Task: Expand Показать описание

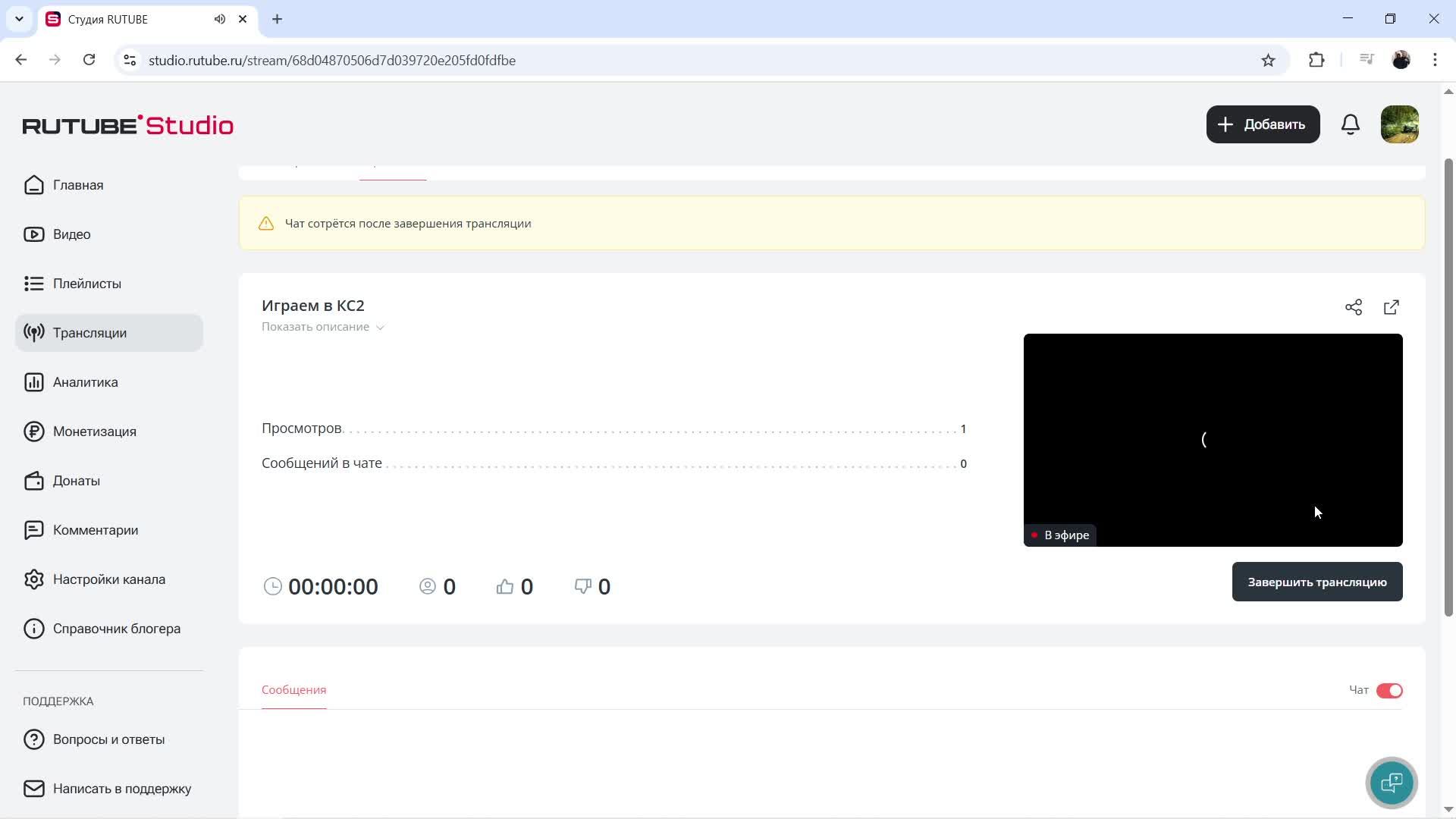Action: click(323, 327)
